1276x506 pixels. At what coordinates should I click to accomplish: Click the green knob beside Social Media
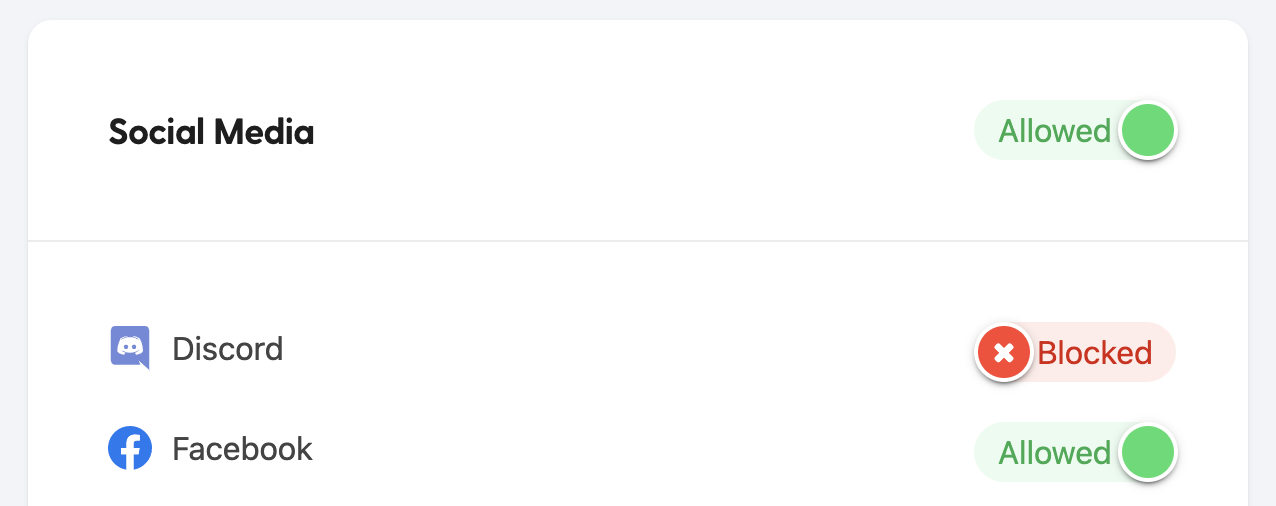pos(1147,131)
